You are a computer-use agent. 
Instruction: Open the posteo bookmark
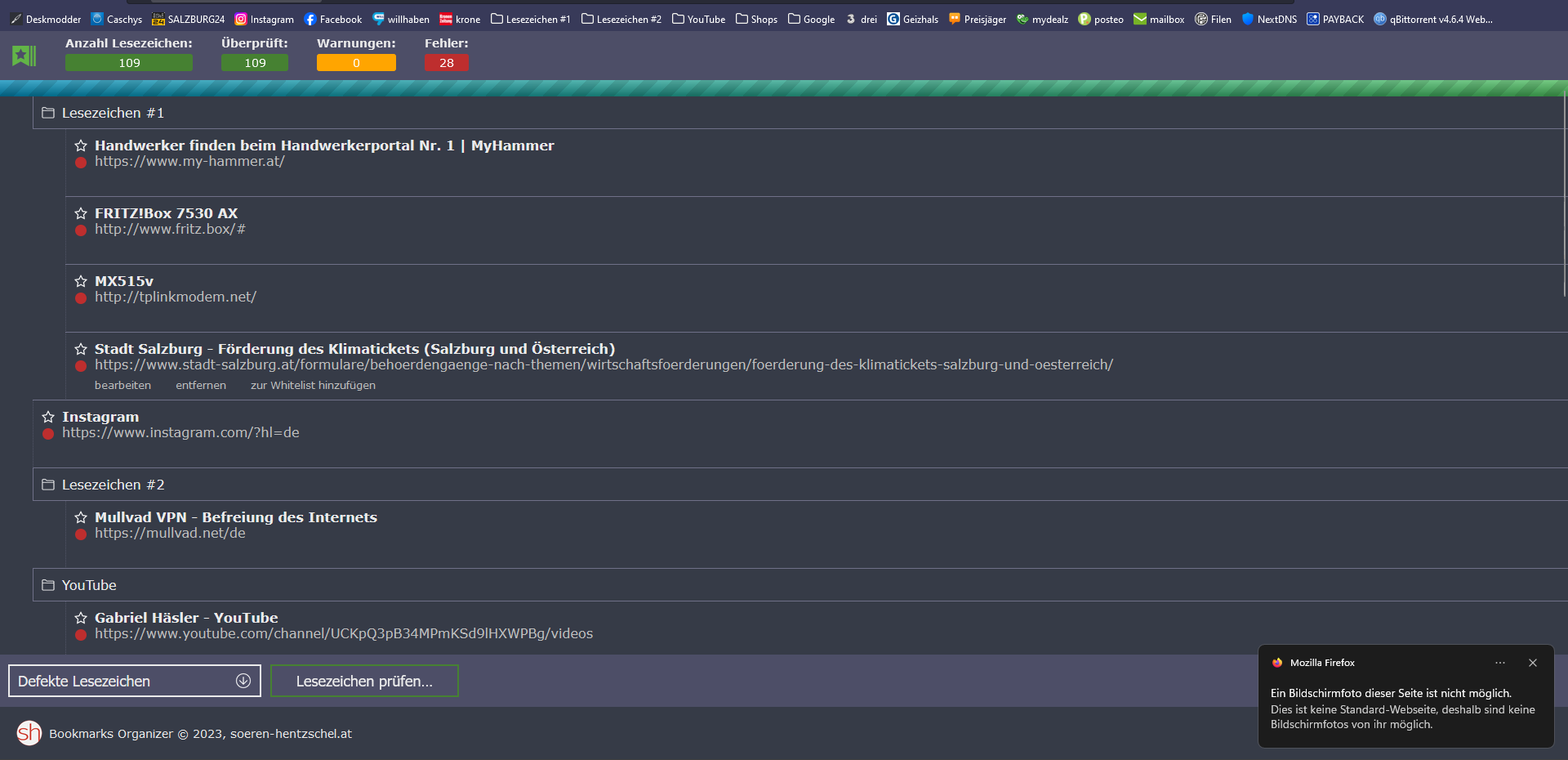tap(1101, 19)
